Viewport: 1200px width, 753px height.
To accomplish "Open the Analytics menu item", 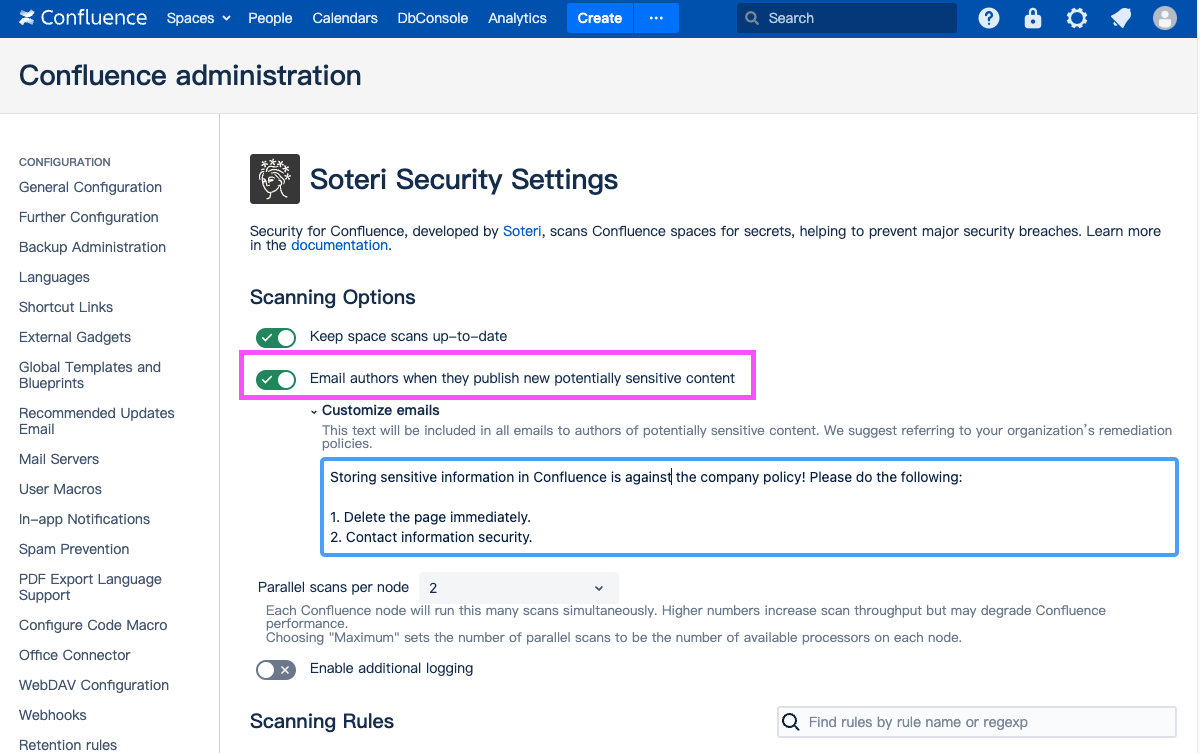I will (517, 18).
